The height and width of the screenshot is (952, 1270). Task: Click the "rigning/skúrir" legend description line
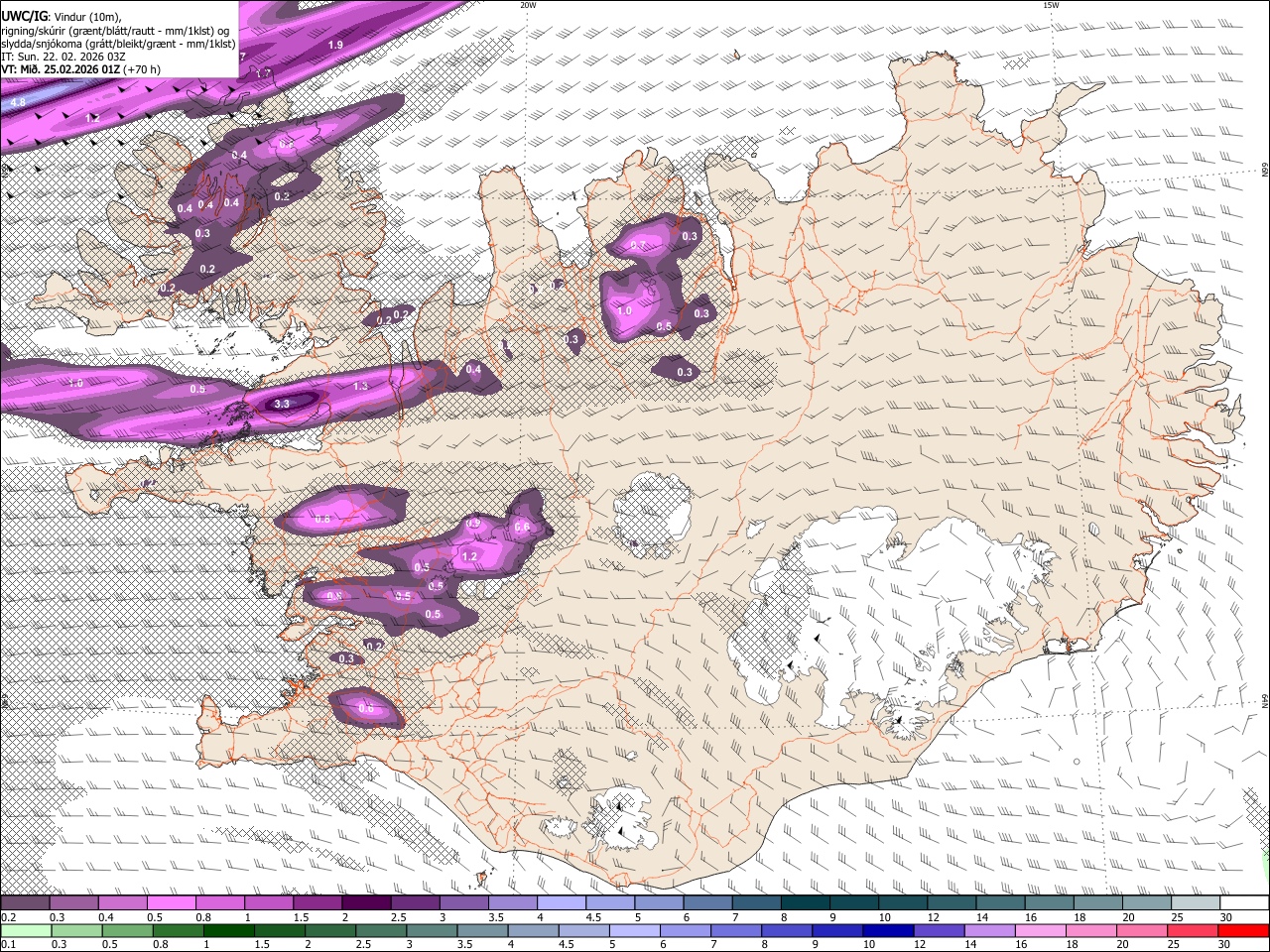pos(114,30)
